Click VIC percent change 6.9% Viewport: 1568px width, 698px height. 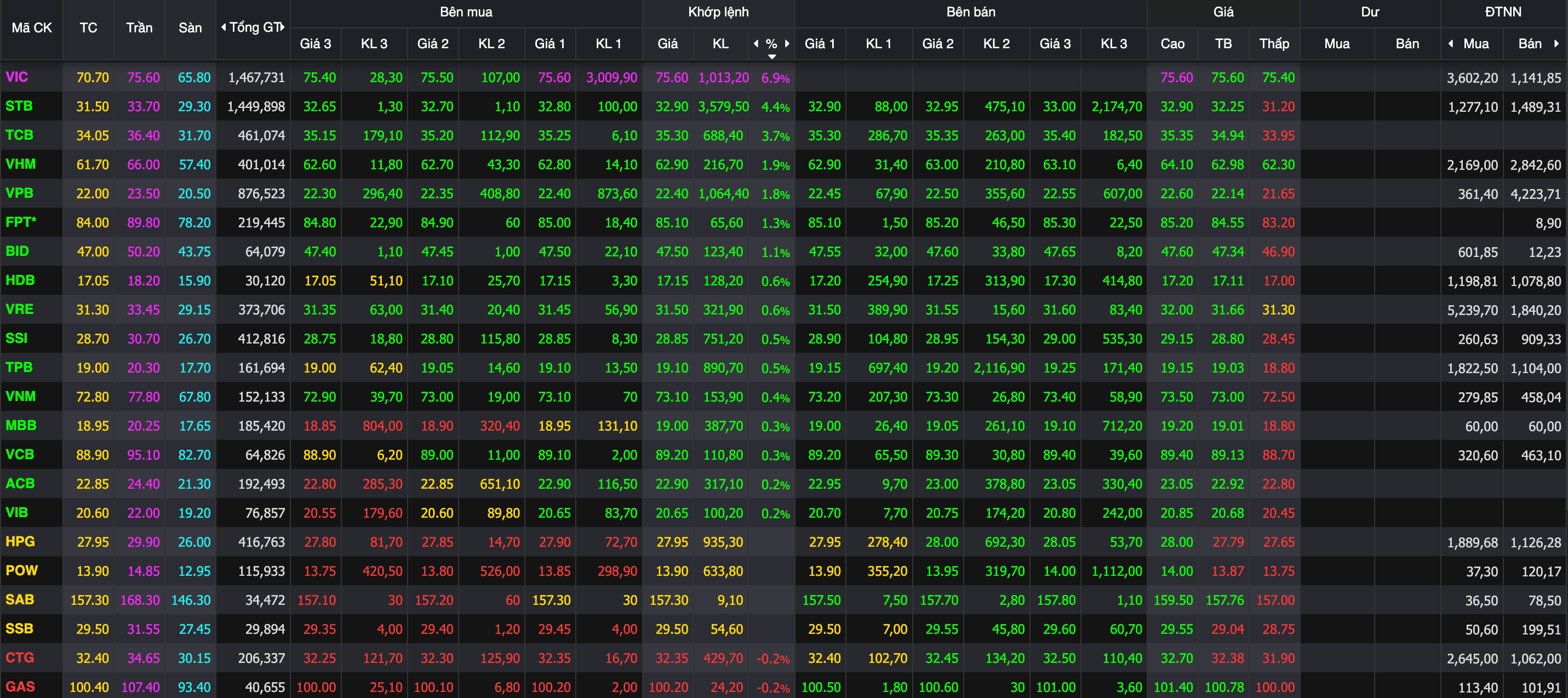(775, 78)
